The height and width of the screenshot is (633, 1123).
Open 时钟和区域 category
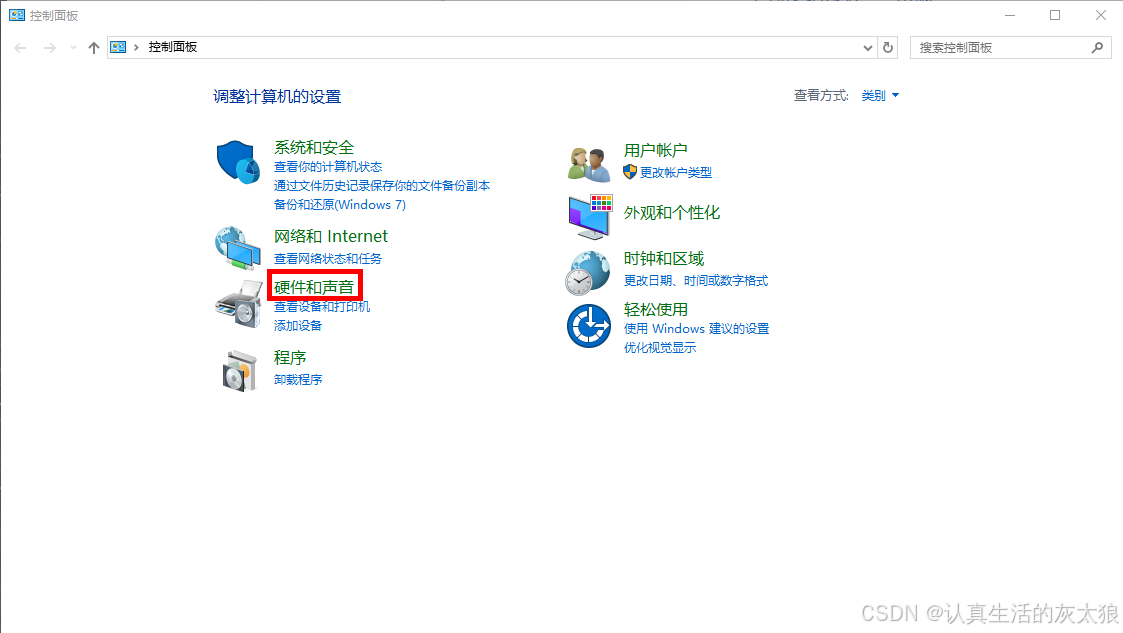(x=664, y=258)
